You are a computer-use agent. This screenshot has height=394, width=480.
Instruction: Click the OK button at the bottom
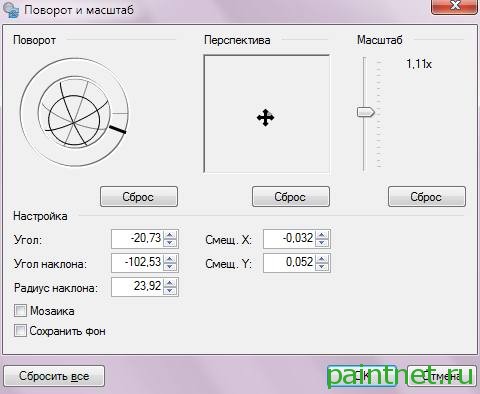coord(362,376)
